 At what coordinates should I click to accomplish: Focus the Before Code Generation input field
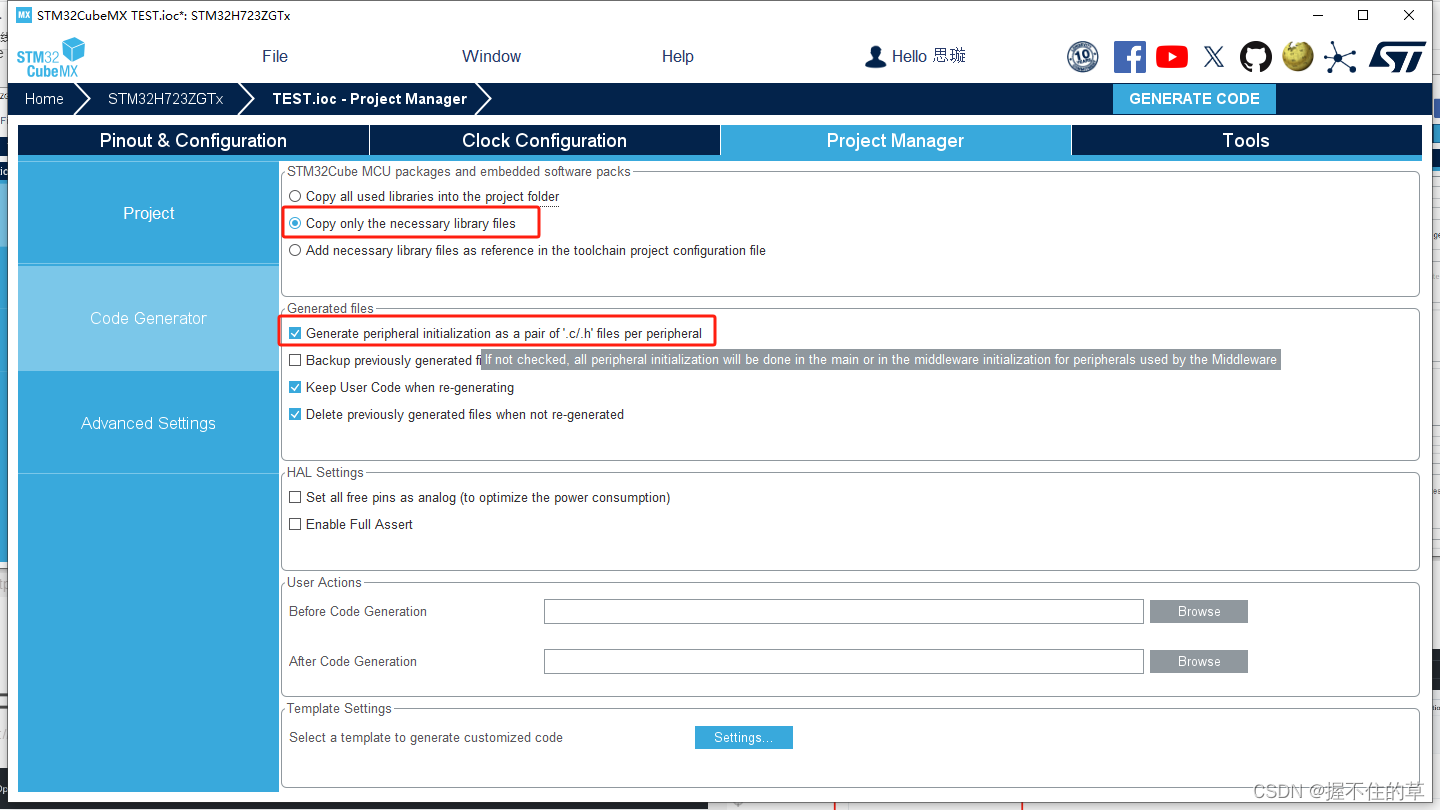coord(844,611)
